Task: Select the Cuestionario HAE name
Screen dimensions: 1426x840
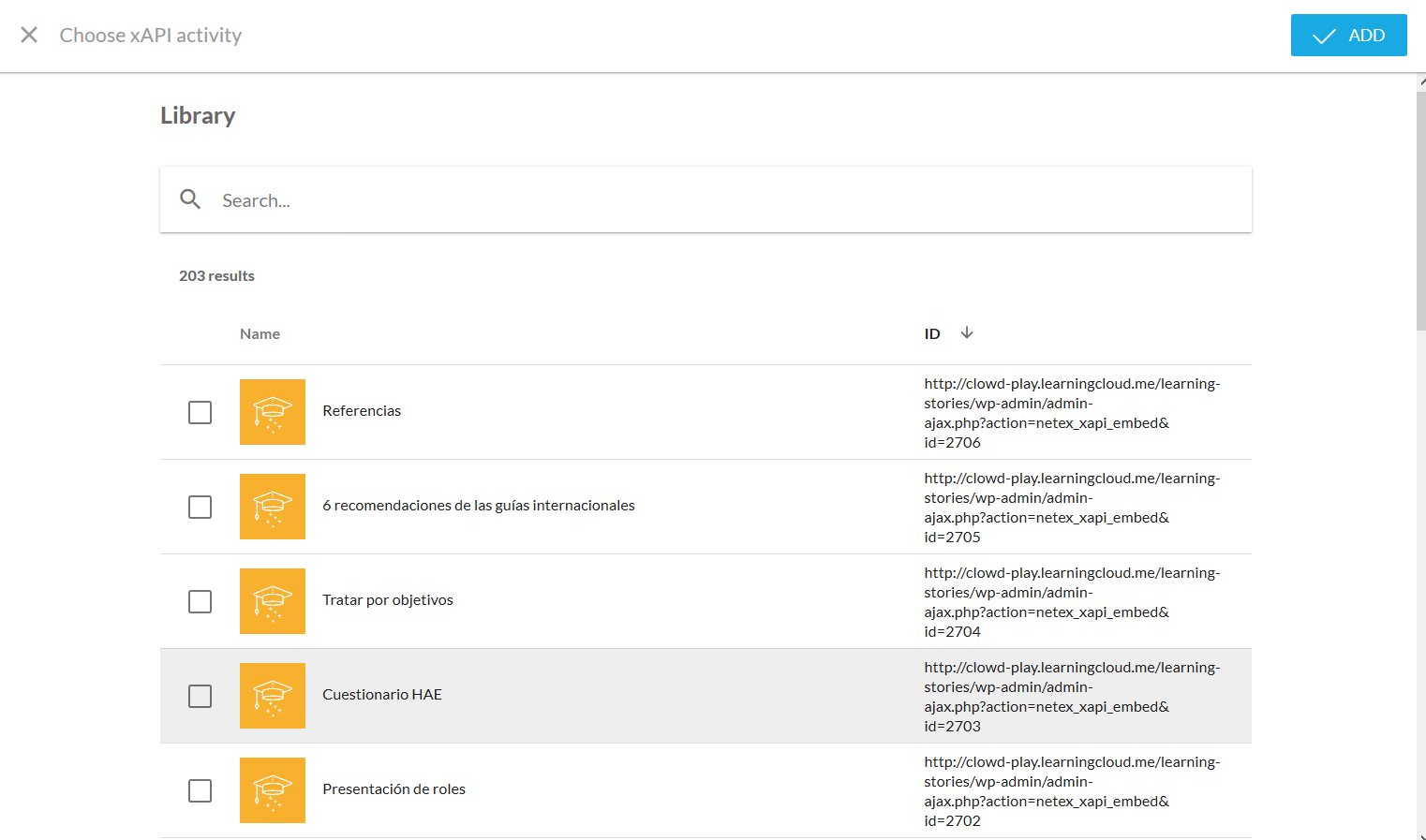Action: click(x=382, y=694)
